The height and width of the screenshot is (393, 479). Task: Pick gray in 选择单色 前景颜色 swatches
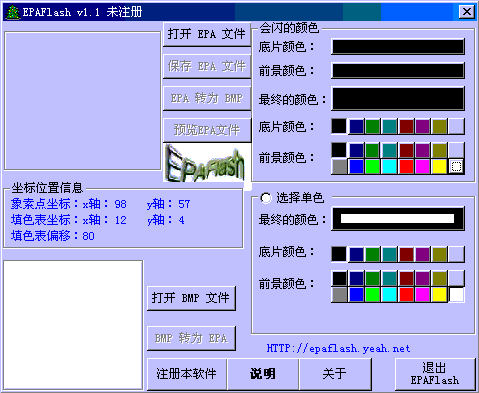pos(339,295)
